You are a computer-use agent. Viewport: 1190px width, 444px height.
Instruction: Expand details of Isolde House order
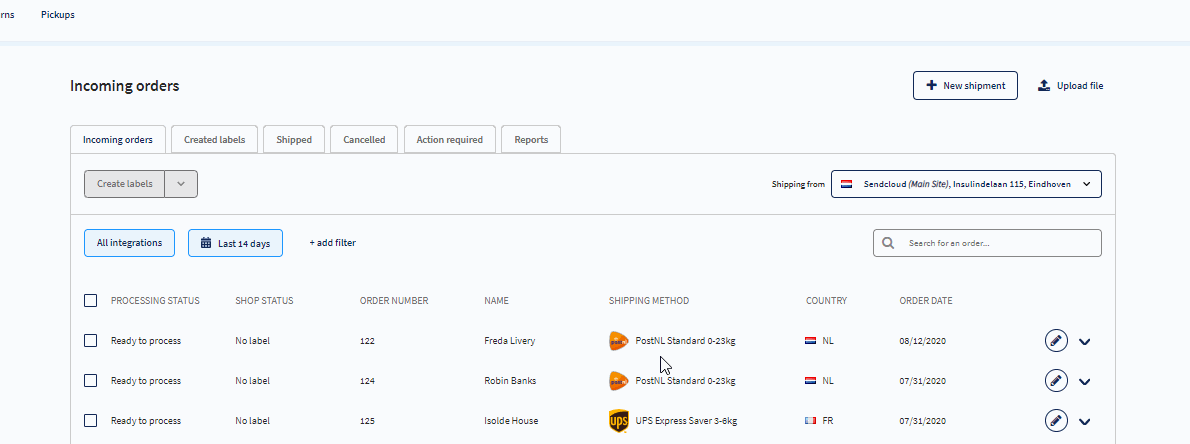click(x=1085, y=421)
